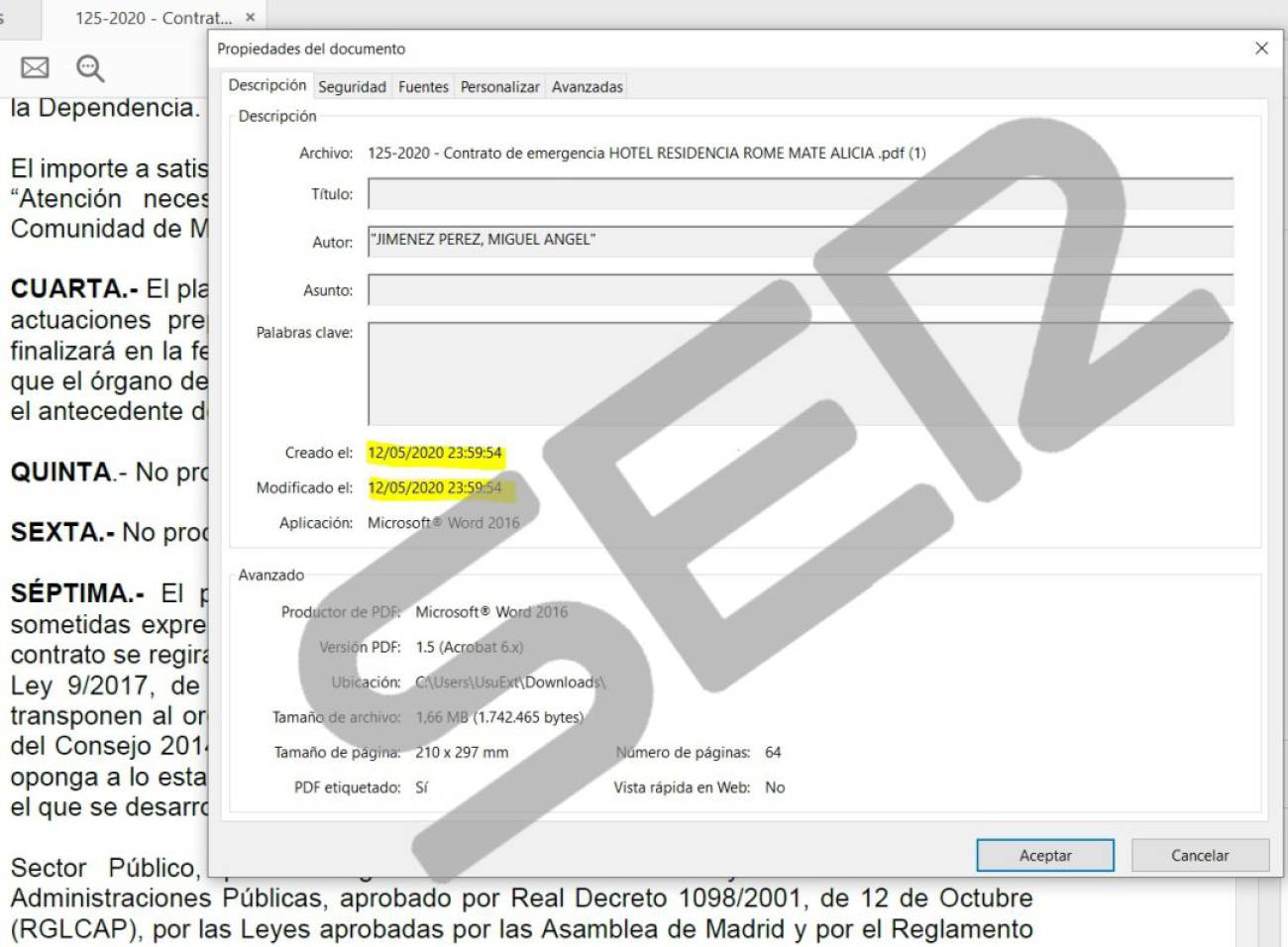
Task: Click the Vista rápida en Web value No
Action: [775, 788]
